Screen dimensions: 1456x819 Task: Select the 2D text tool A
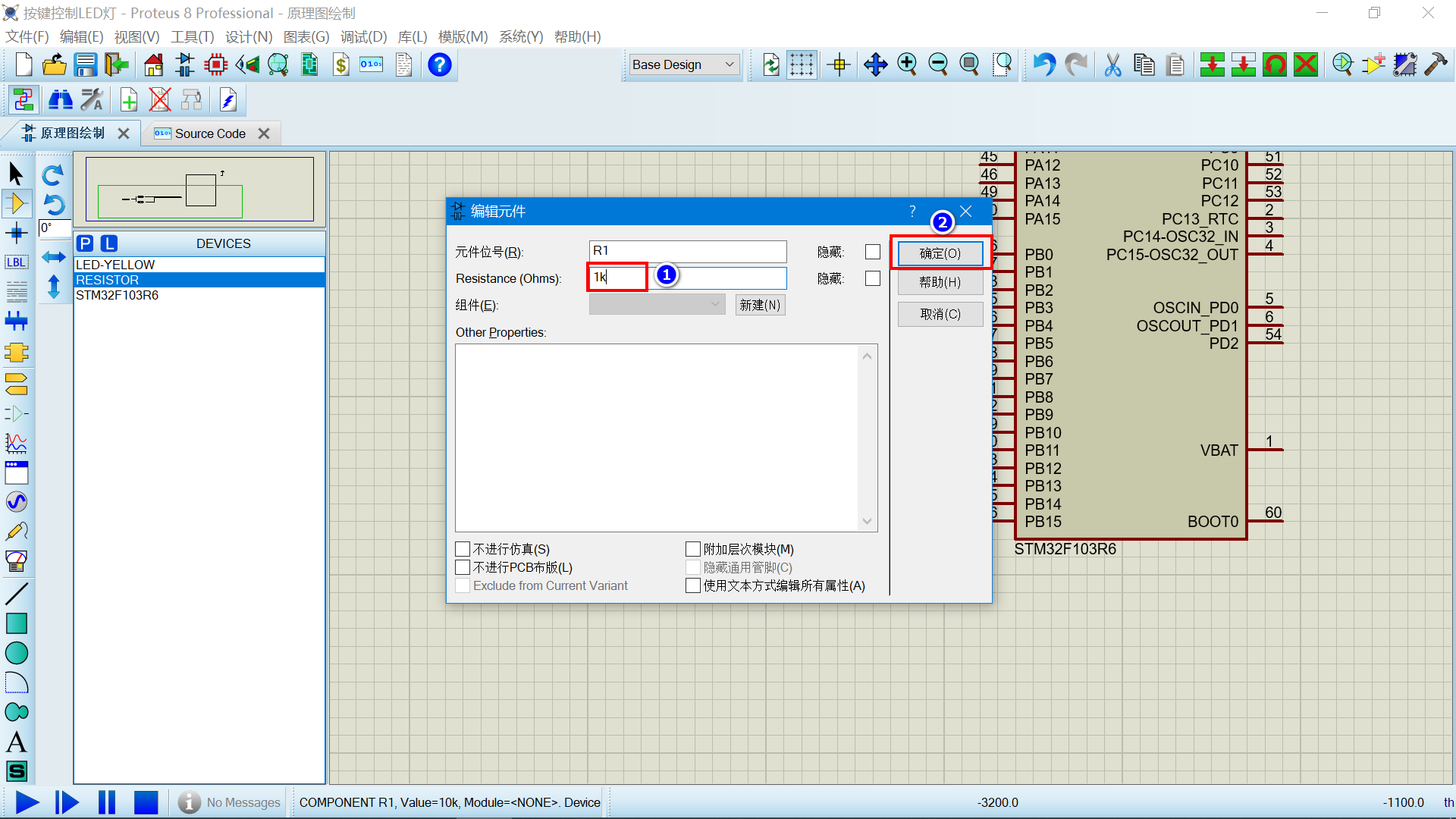tap(17, 742)
